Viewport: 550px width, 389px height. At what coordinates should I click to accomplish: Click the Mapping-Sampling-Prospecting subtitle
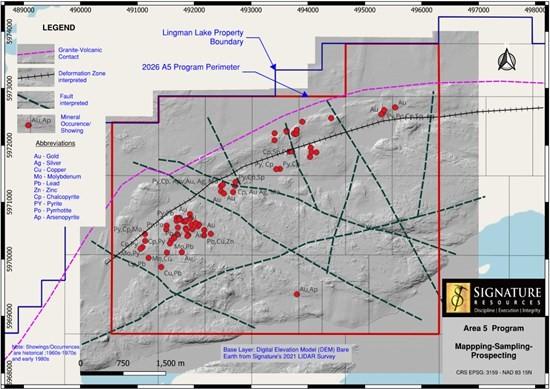[x=494, y=351]
